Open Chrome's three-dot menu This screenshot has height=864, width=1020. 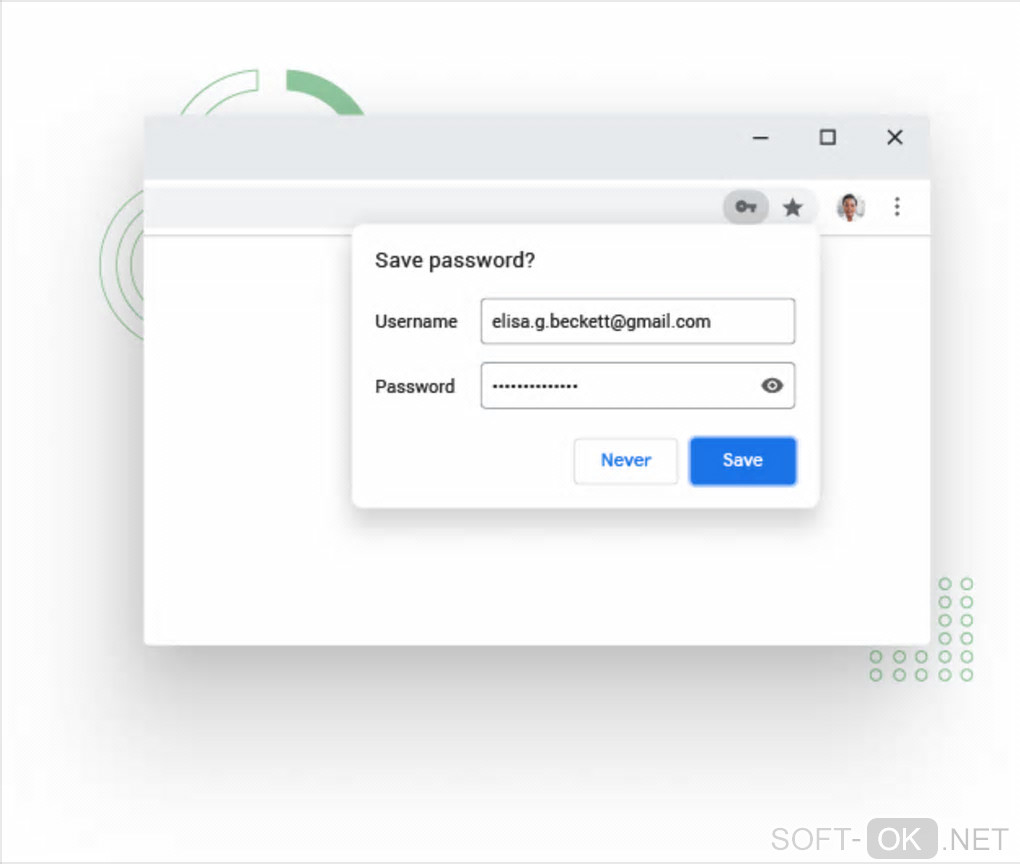click(897, 207)
